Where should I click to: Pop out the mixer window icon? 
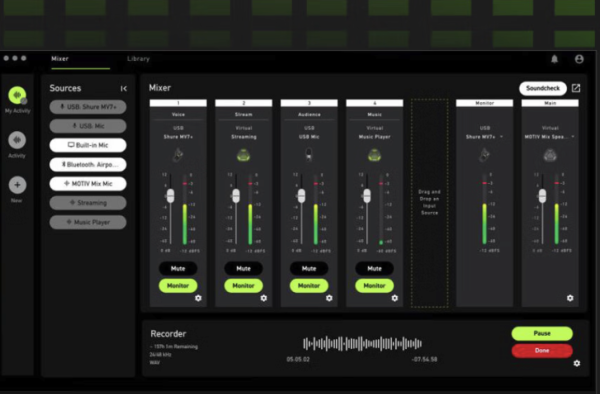[x=576, y=88]
